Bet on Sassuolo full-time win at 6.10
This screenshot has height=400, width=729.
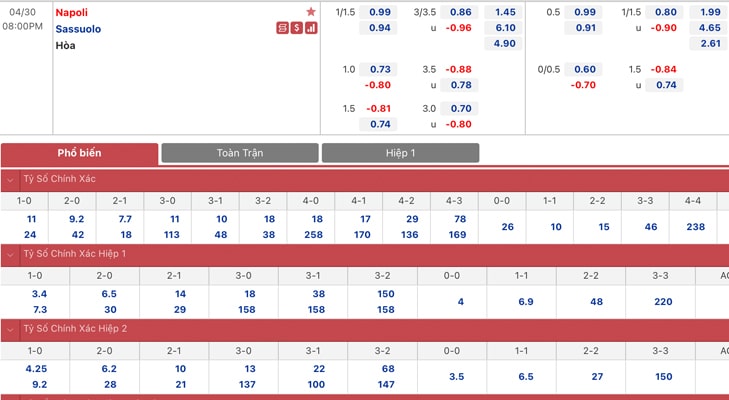pyautogui.click(x=504, y=28)
